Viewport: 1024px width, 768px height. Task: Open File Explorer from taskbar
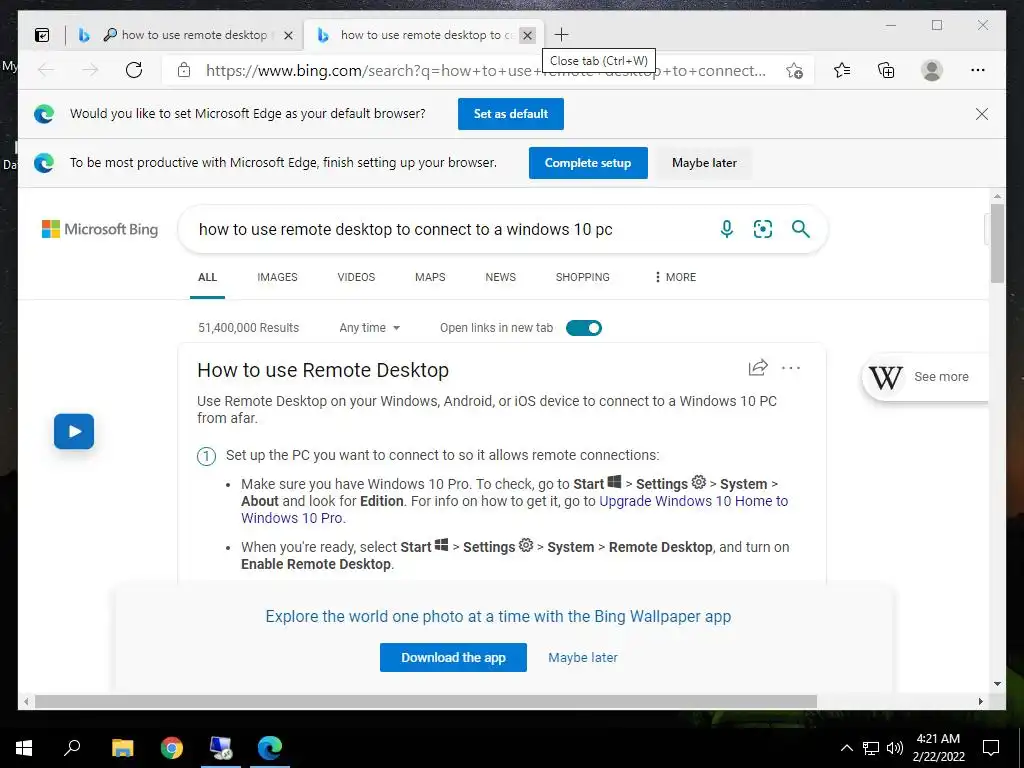122,747
